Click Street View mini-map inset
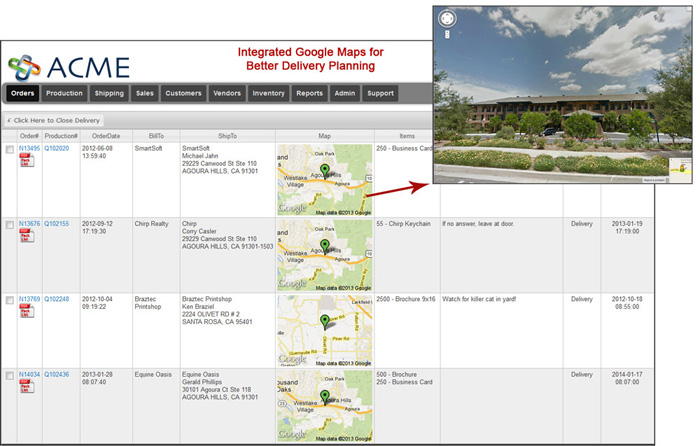Screen dimensions: 700x446 tap(679, 170)
